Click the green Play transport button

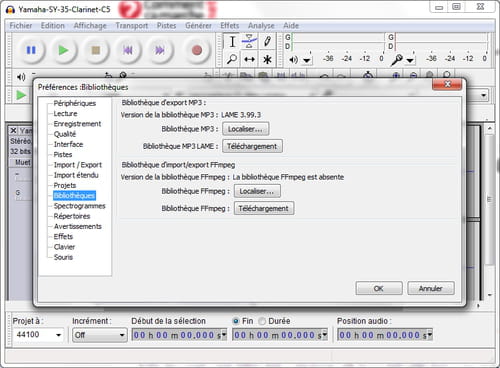coord(63,50)
